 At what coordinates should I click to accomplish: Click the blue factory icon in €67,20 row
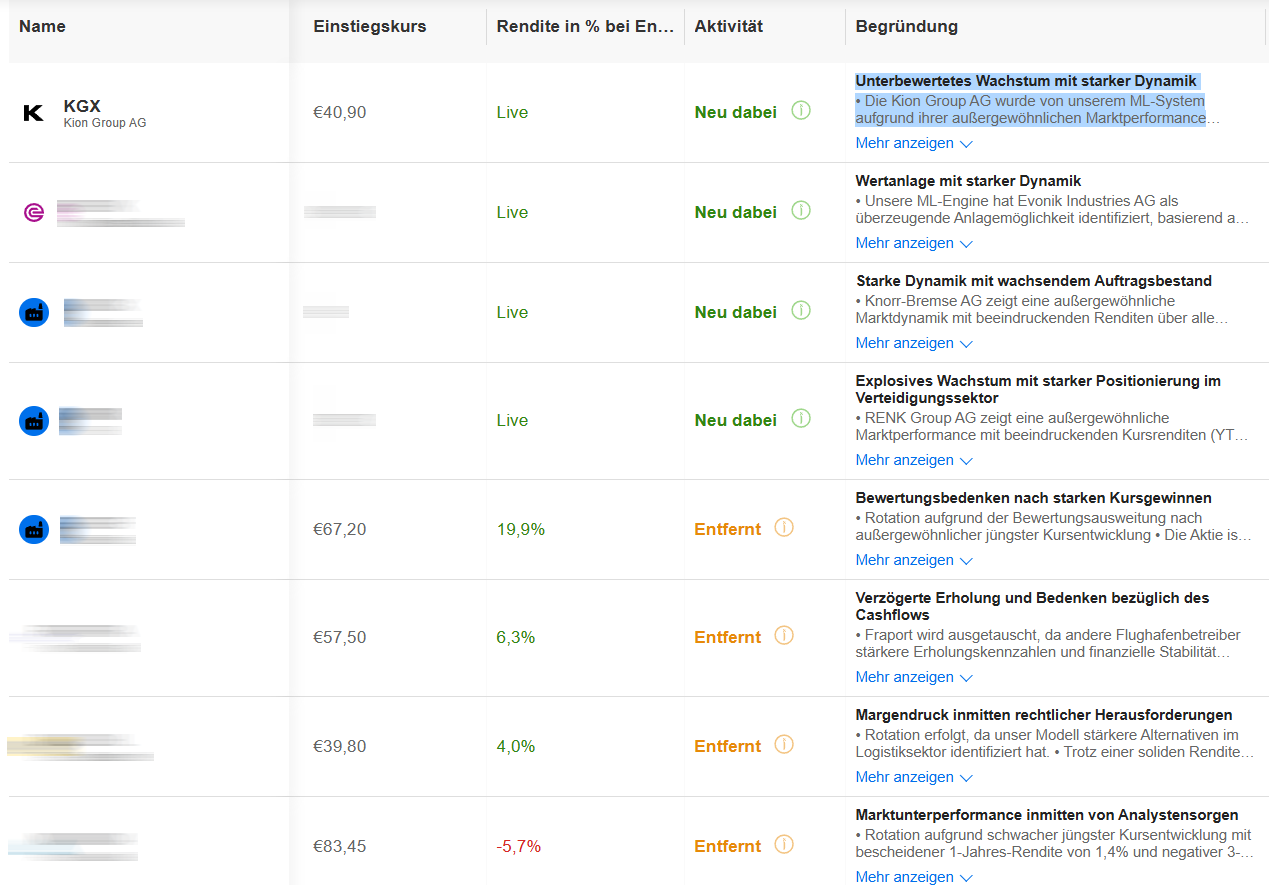tap(34, 529)
